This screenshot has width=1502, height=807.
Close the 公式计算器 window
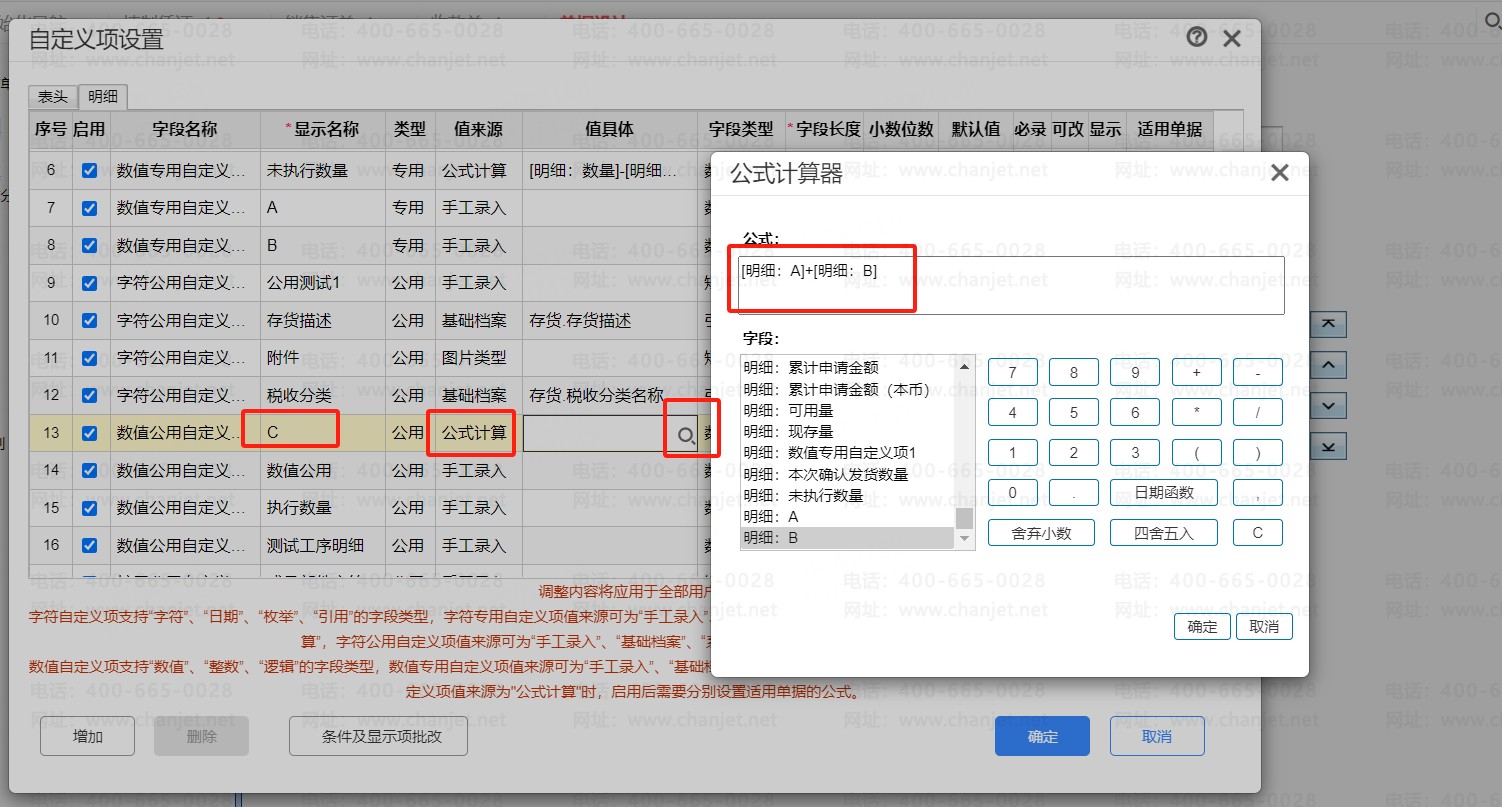coord(1279,173)
